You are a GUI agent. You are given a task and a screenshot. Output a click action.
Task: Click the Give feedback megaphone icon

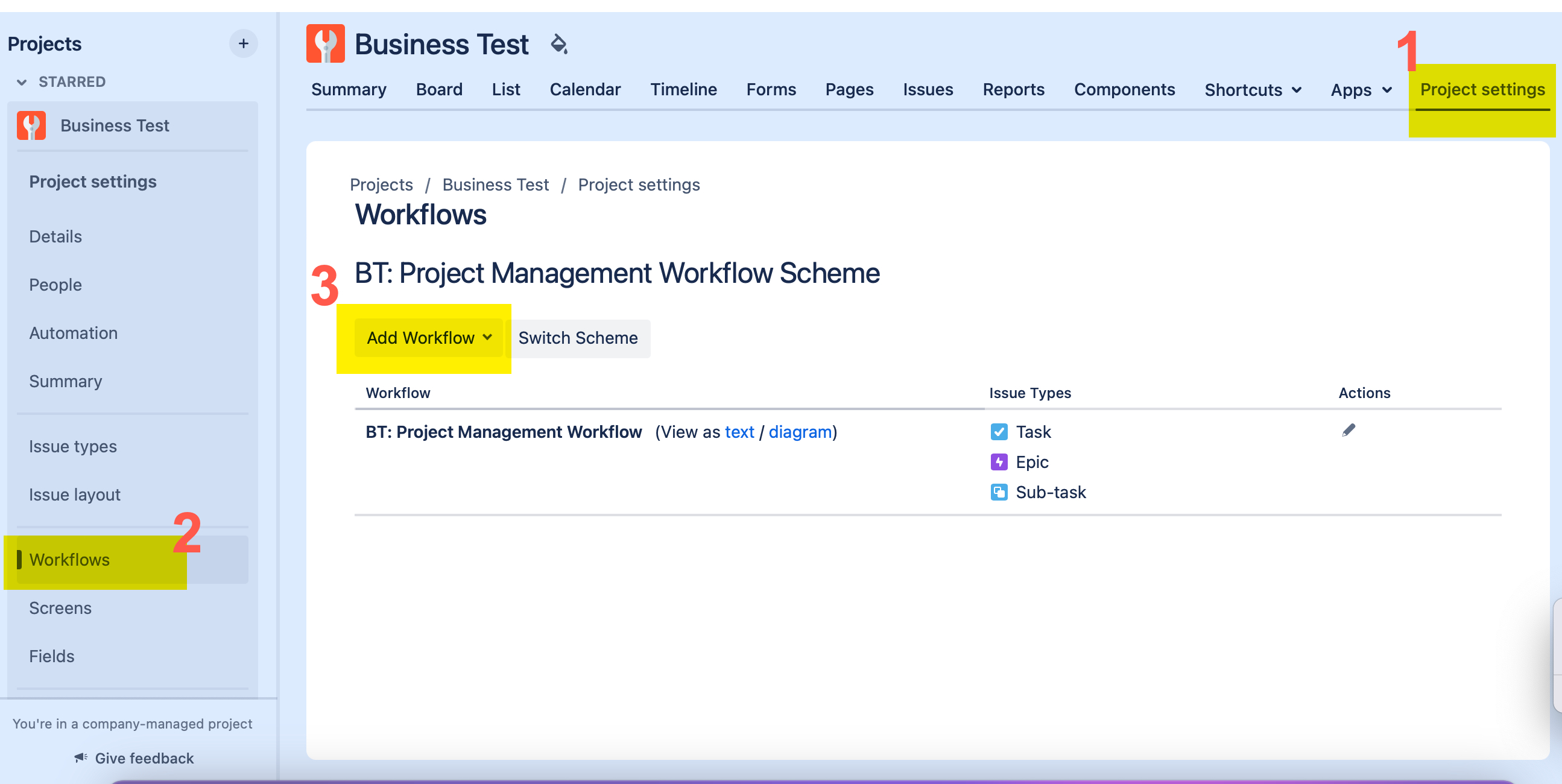tap(81, 757)
